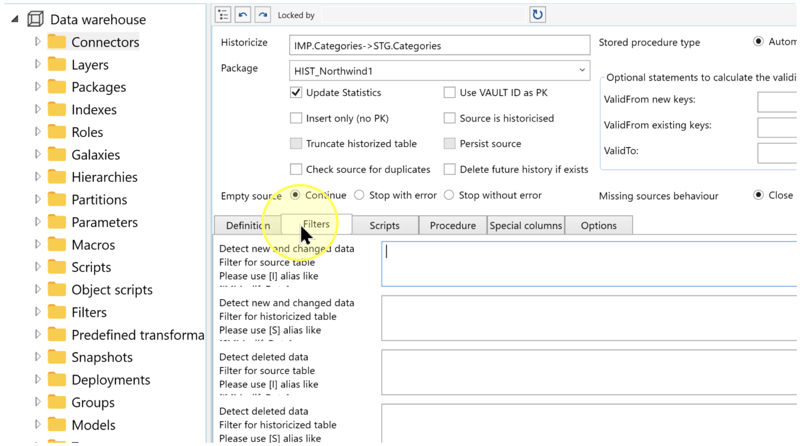Expand the Connectors tree node arrow
Image resolution: width=800 pixels, height=446 pixels.
pyautogui.click(x=37, y=42)
